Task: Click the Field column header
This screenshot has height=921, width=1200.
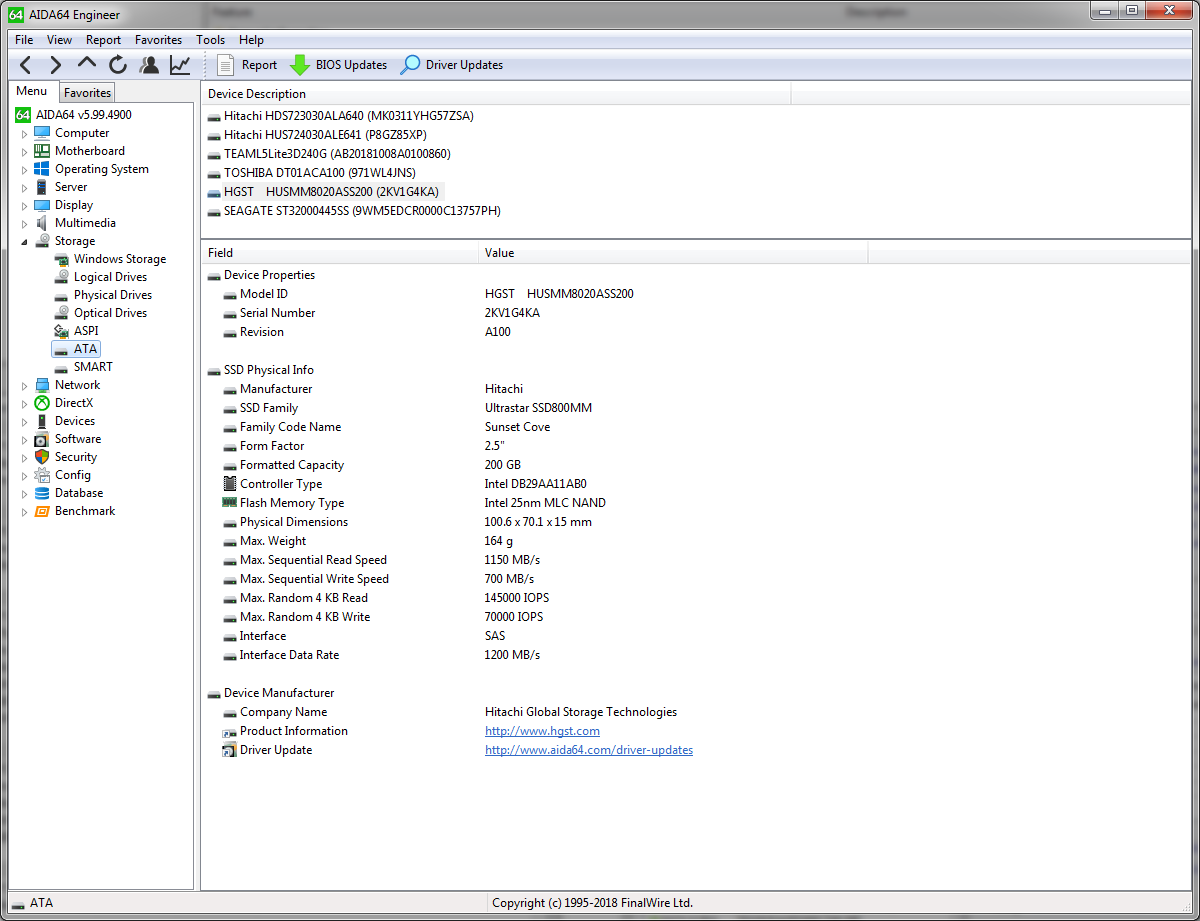Action: click(x=339, y=253)
